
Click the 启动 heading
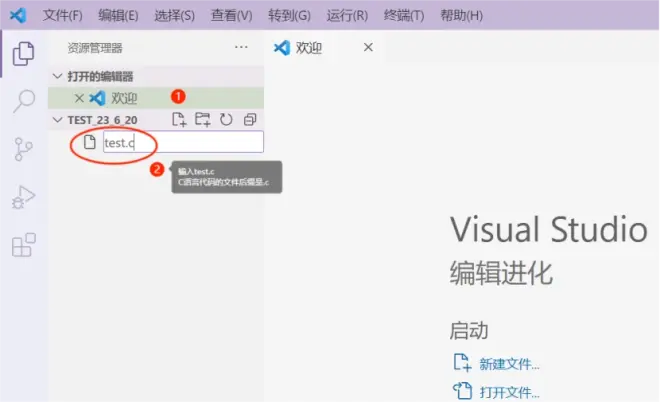point(468,330)
